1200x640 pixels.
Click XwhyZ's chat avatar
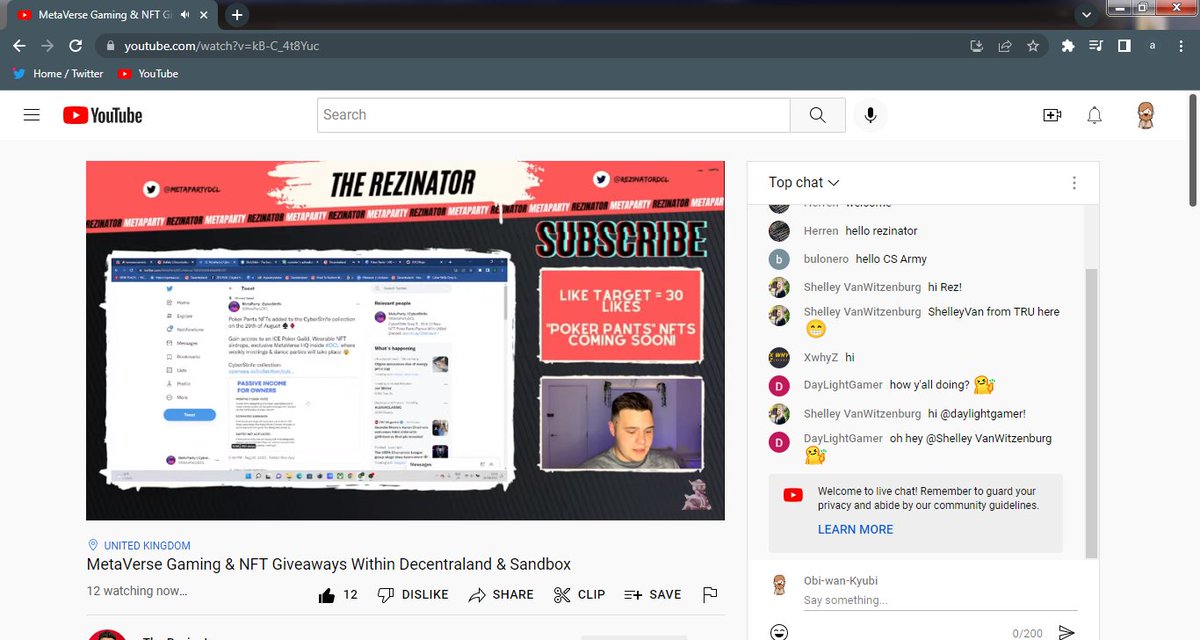click(x=779, y=357)
